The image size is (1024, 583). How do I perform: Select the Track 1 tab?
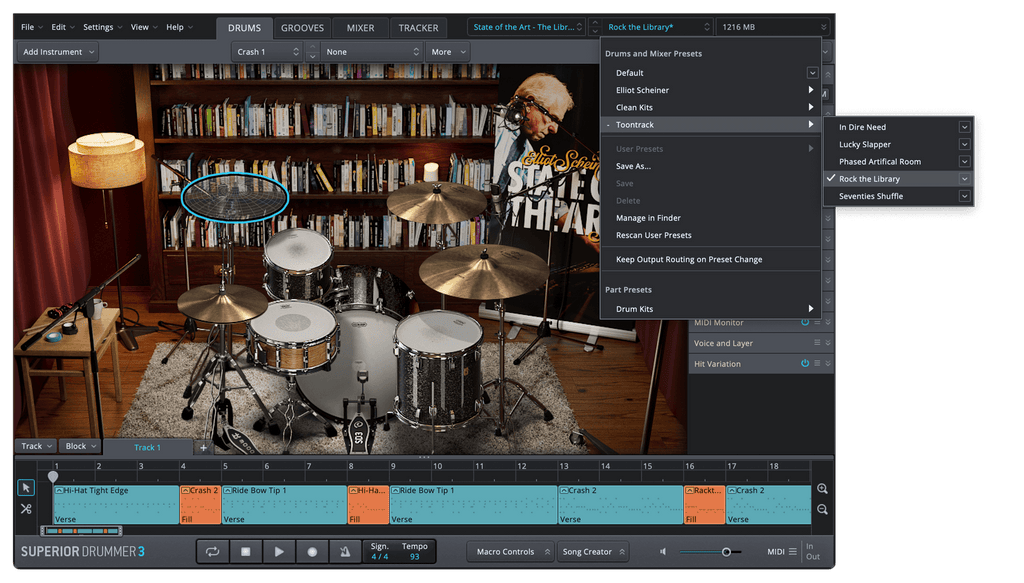[x=147, y=447]
